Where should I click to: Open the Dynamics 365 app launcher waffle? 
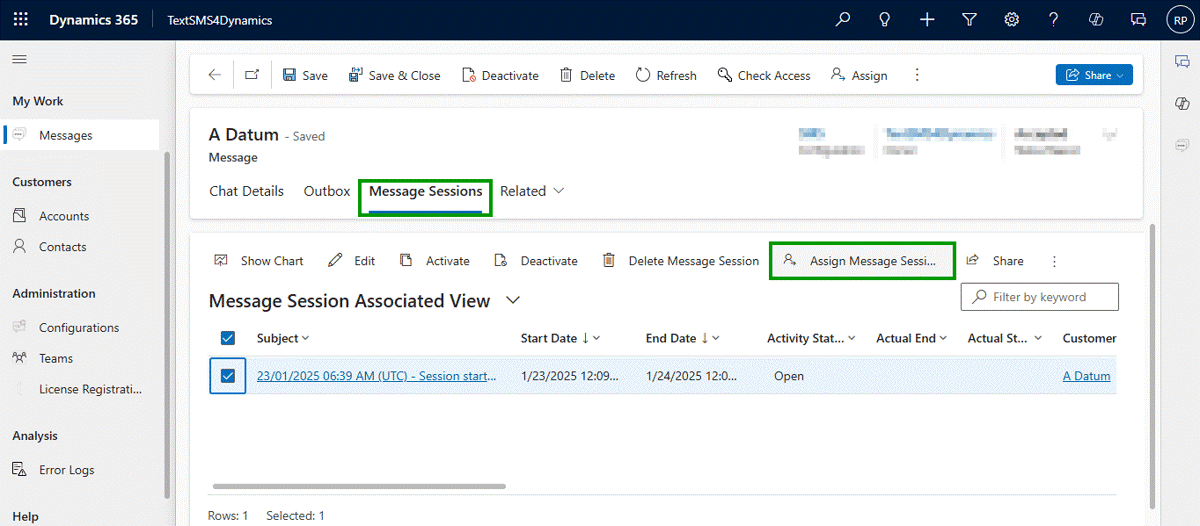[x=21, y=20]
